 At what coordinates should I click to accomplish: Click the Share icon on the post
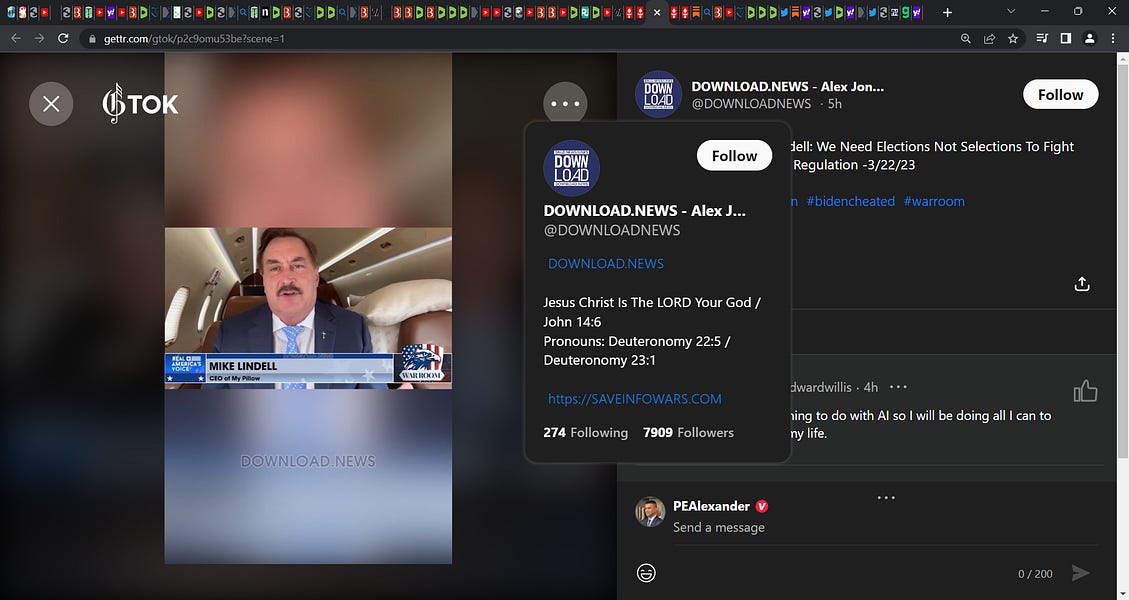(1081, 283)
